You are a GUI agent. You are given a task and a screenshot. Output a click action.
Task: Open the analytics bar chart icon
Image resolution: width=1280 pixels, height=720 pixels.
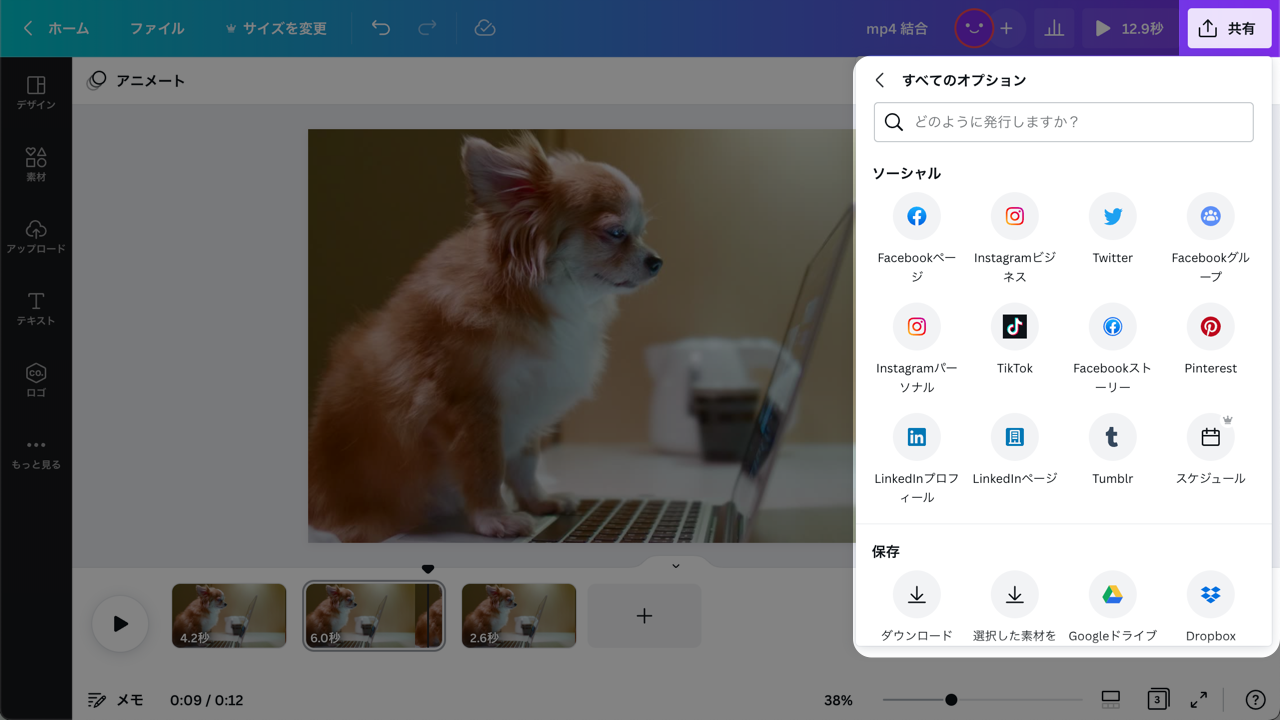(x=1054, y=29)
